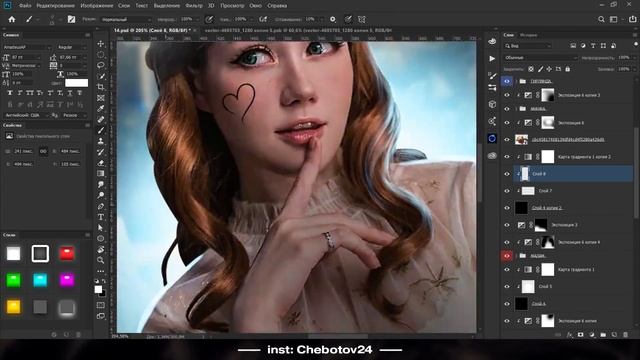
Task: Open the workspace switcher icon
Action: click(x=613, y=19)
